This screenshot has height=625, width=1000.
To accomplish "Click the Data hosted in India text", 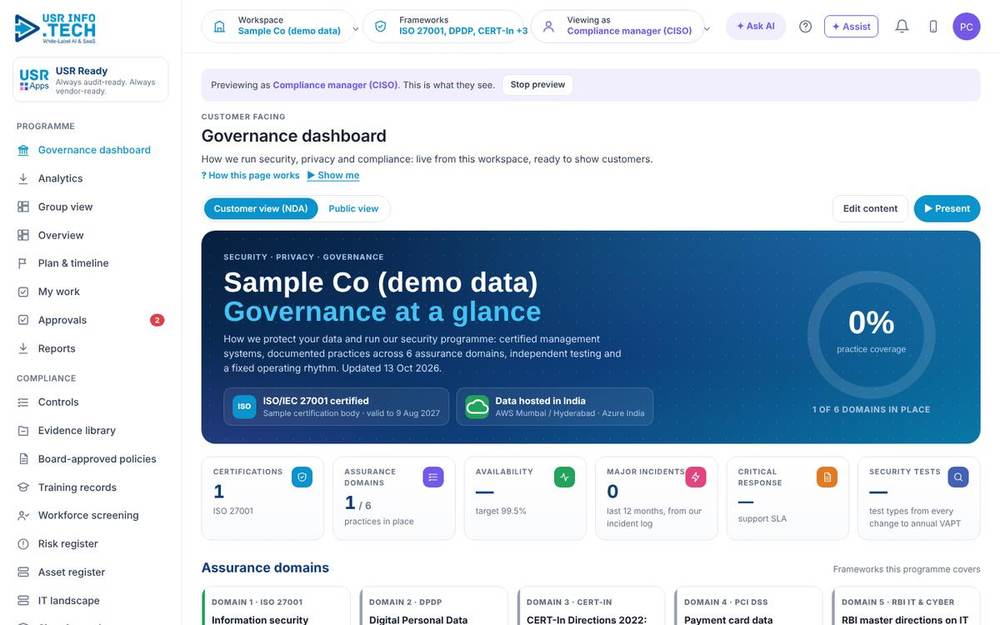I will pyautogui.click(x=540, y=401).
